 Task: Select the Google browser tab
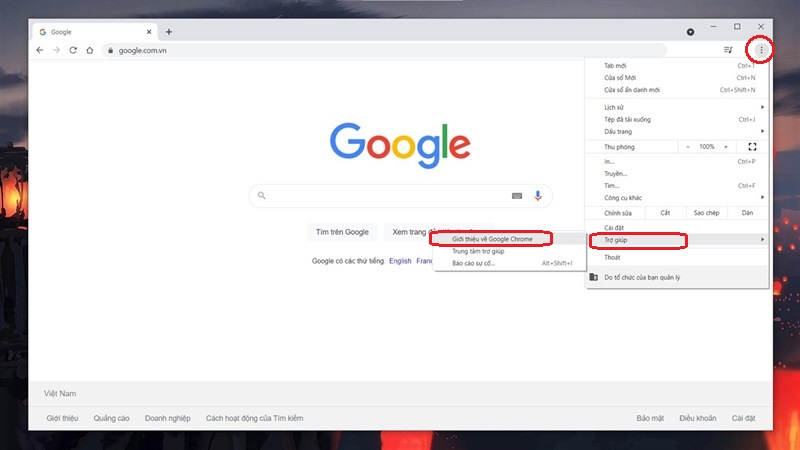point(95,32)
